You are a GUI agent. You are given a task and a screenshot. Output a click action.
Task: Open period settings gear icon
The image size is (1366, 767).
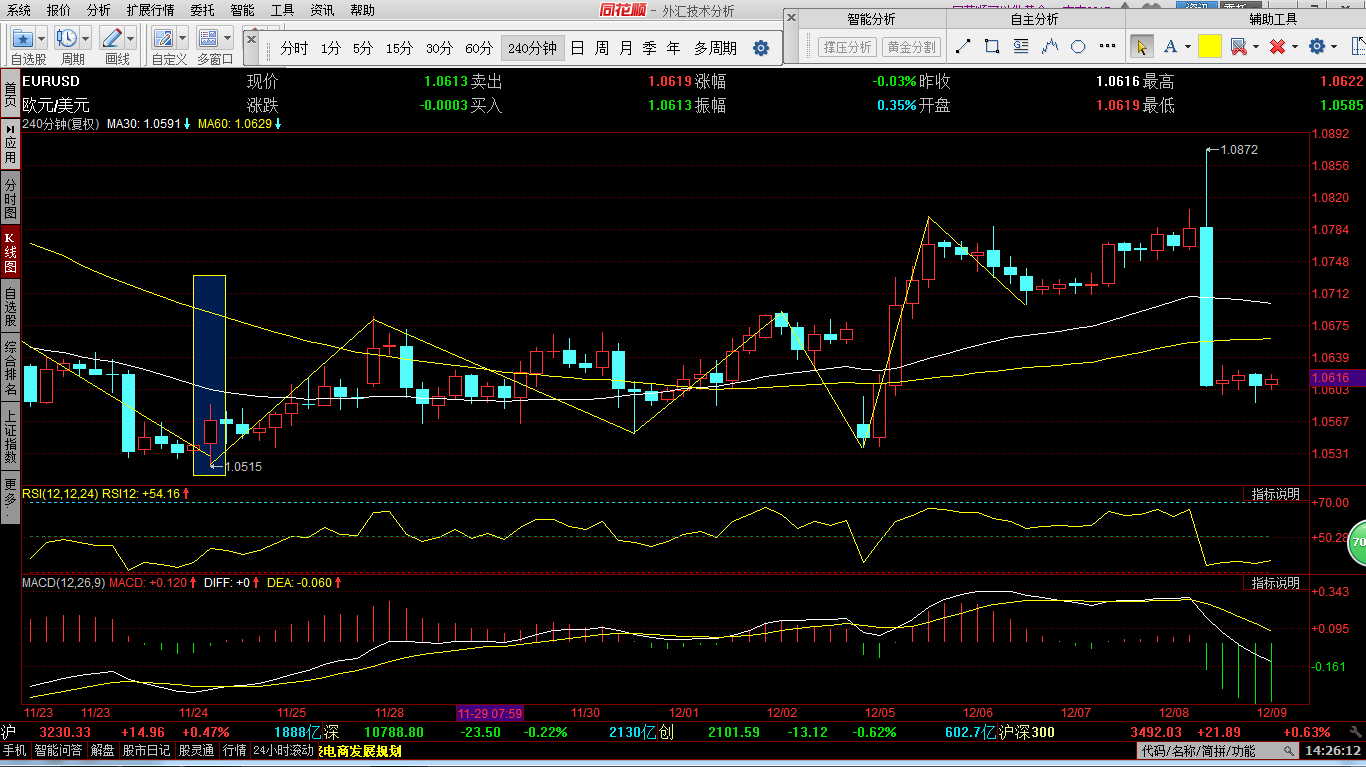(x=761, y=48)
